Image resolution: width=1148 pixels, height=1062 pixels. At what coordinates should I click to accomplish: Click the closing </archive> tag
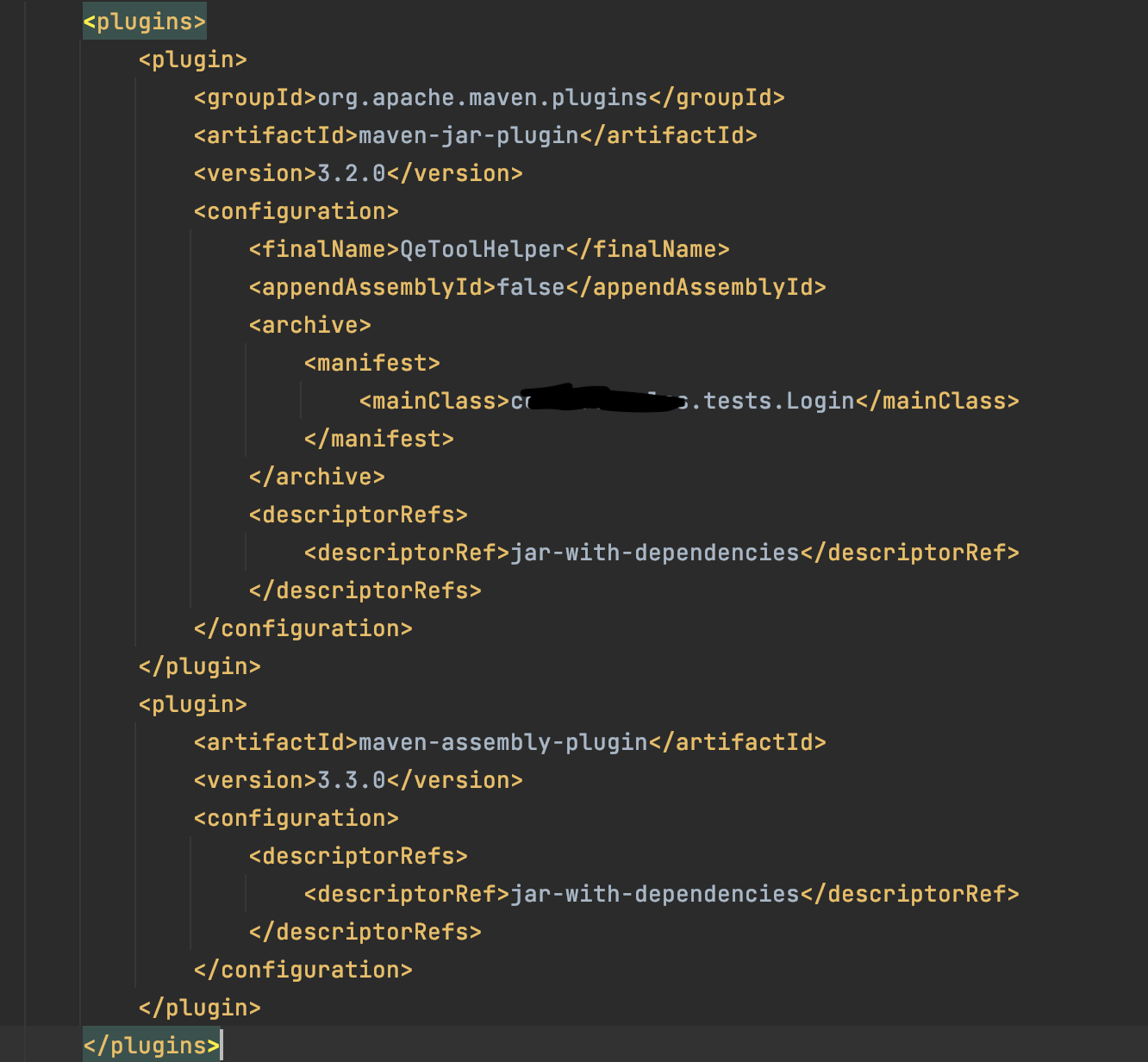point(317,477)
